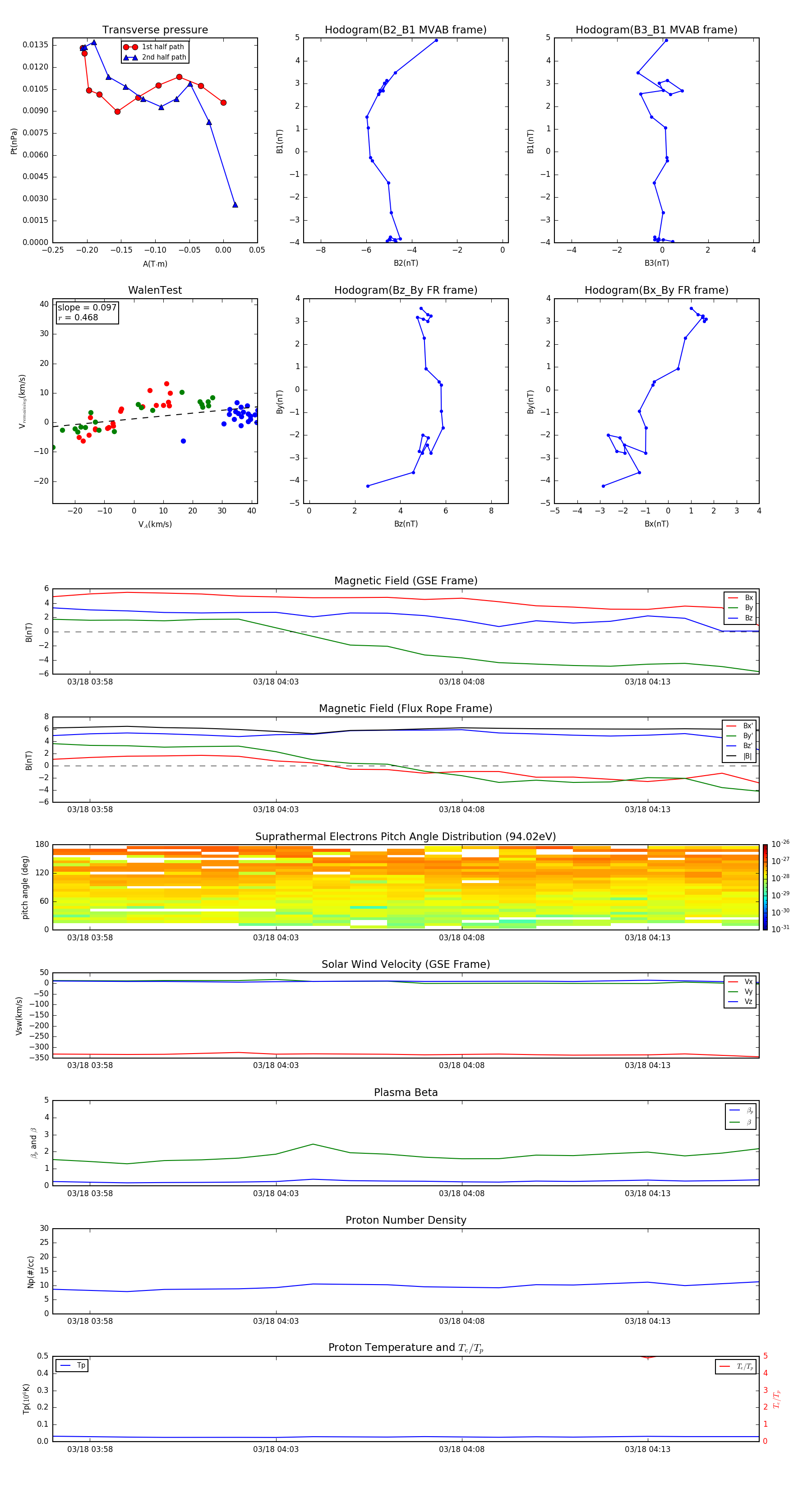
Task: Click the '10^-31' colorbar label
Action: click(x=780, y=929)
